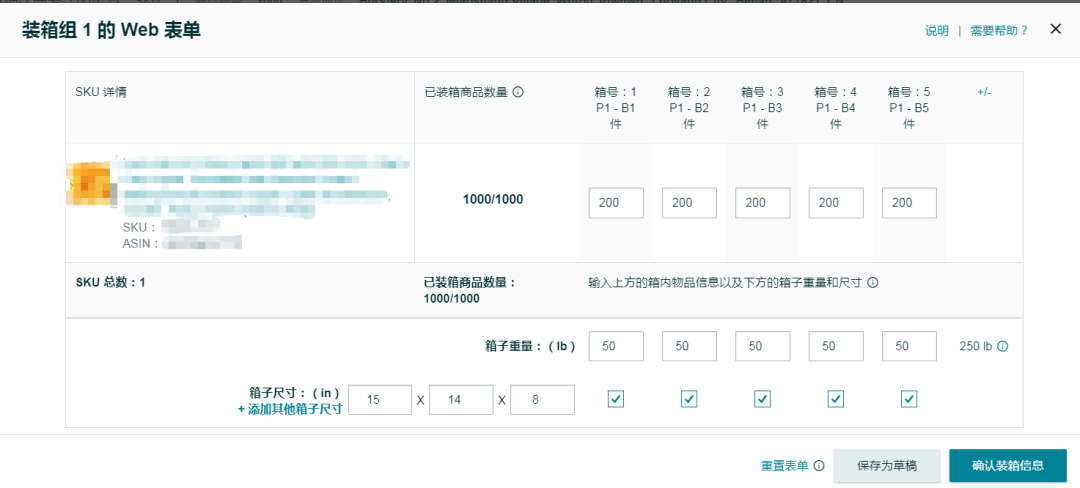Click the product thumbnail image
The width and height of the screenshot is (1080, 488).
click(x=90, y=183)
